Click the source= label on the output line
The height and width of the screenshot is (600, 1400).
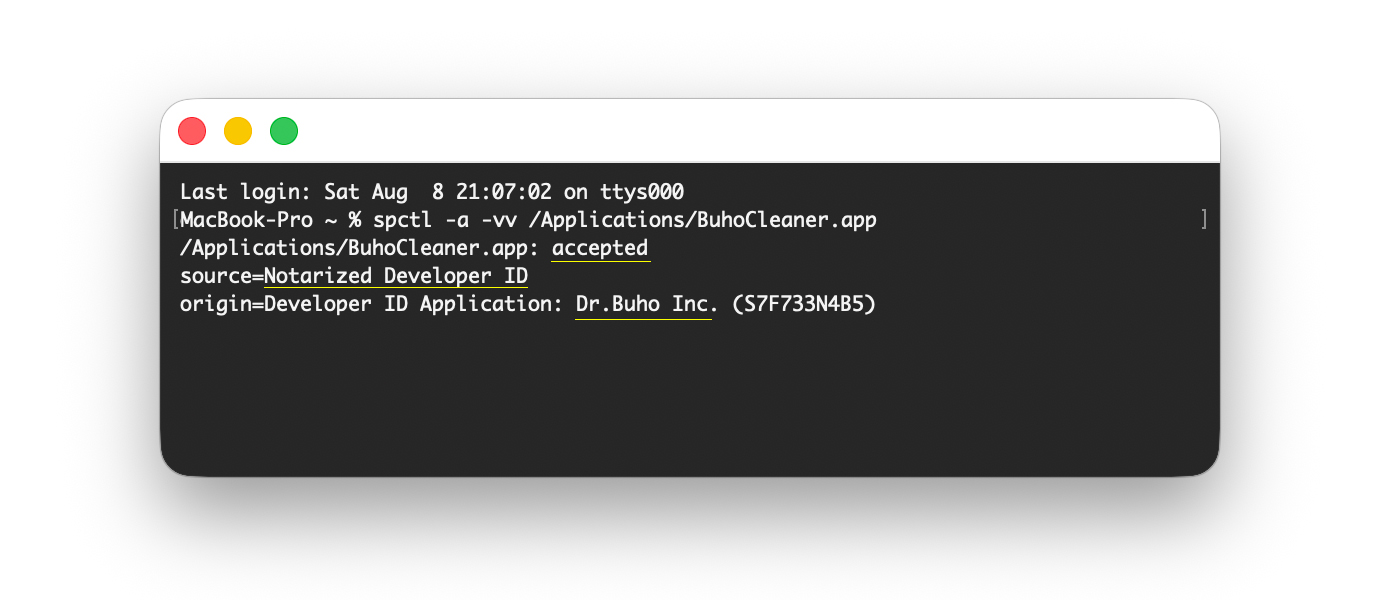coord(222,276)
